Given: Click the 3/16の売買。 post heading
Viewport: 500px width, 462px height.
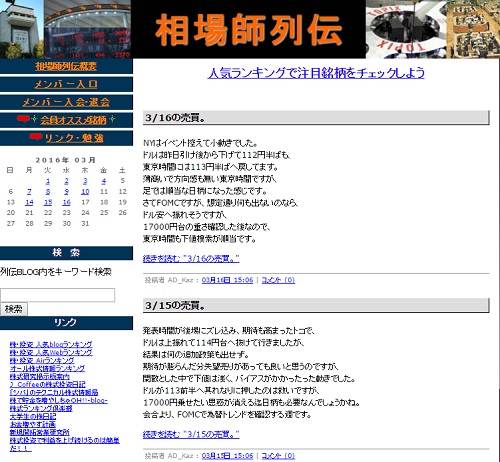Looking at the screenshot, I should (x=175, y=118).
